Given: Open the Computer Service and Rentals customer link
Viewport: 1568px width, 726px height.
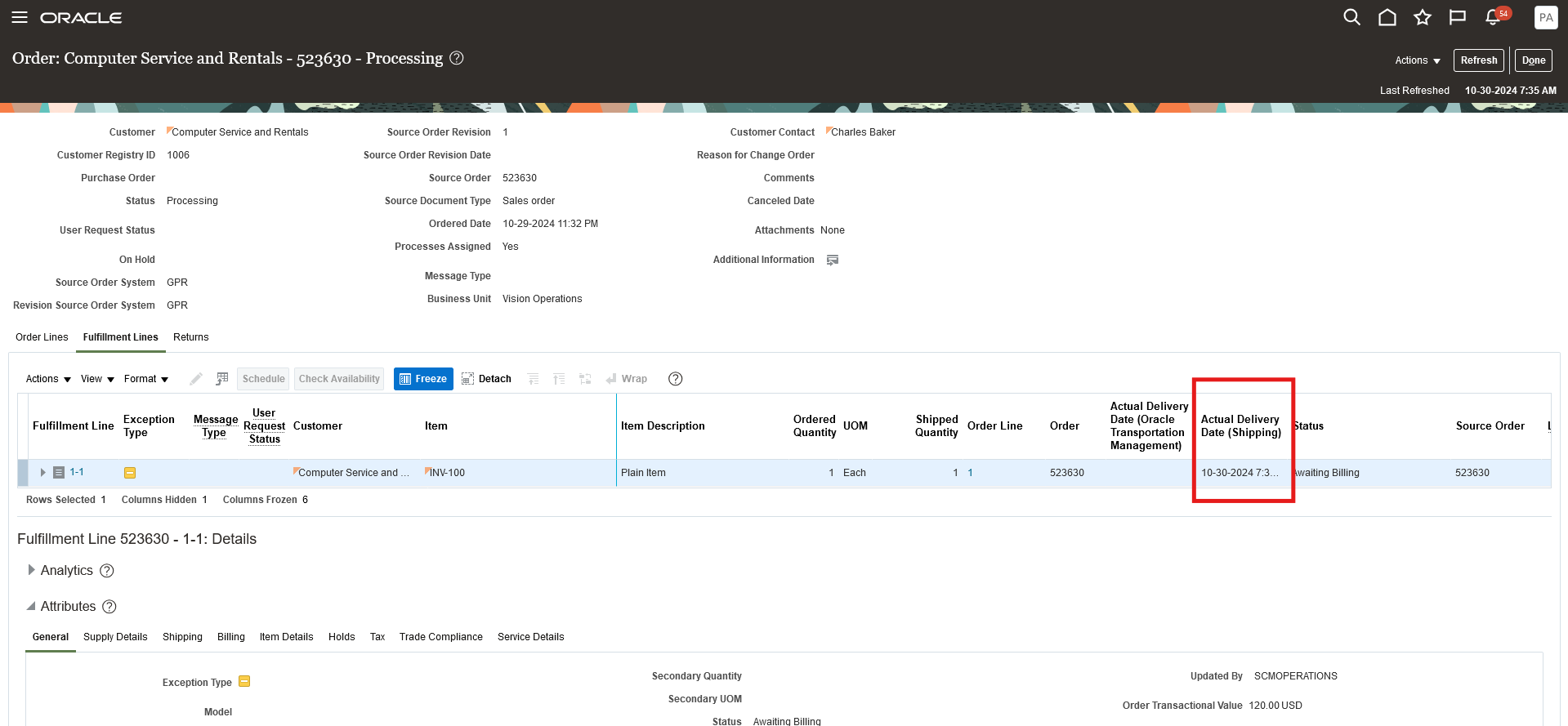Looking at the screenshot, I should (240, 132).
